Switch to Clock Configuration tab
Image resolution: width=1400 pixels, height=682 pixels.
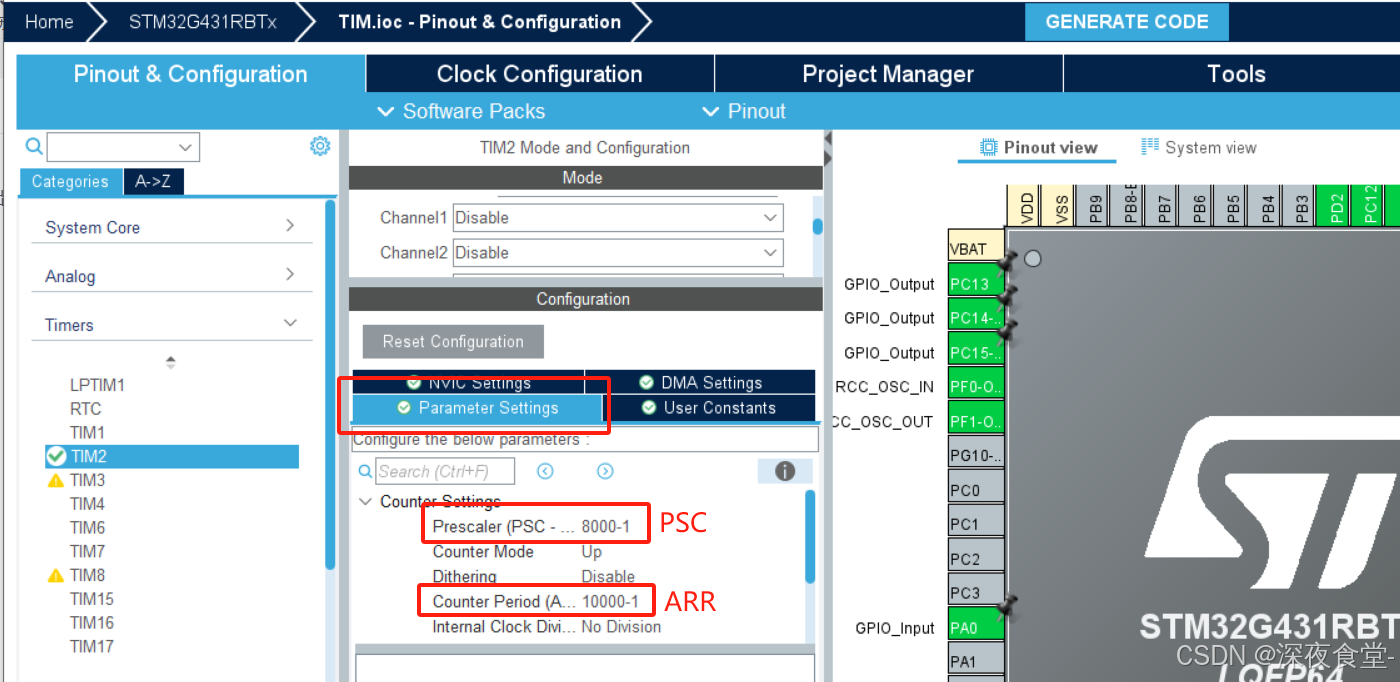tap(539, 74)
